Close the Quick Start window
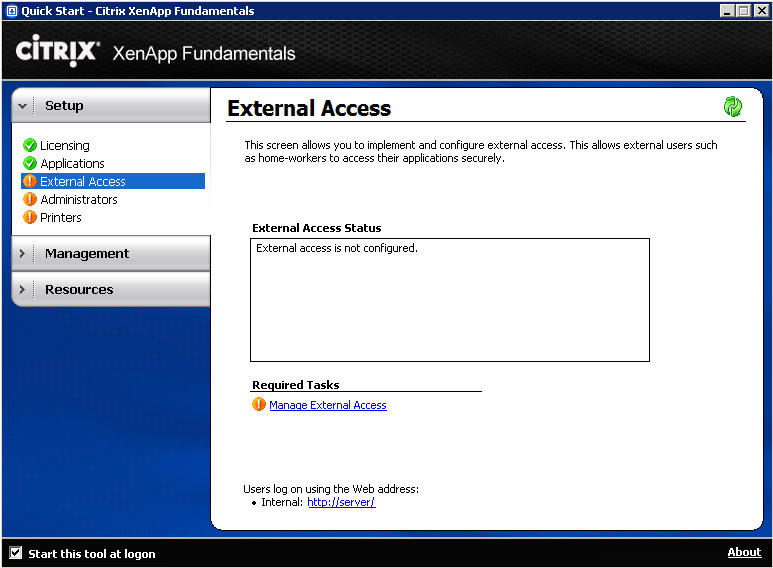Screen dimensions: 773x568 click(761, 11)
